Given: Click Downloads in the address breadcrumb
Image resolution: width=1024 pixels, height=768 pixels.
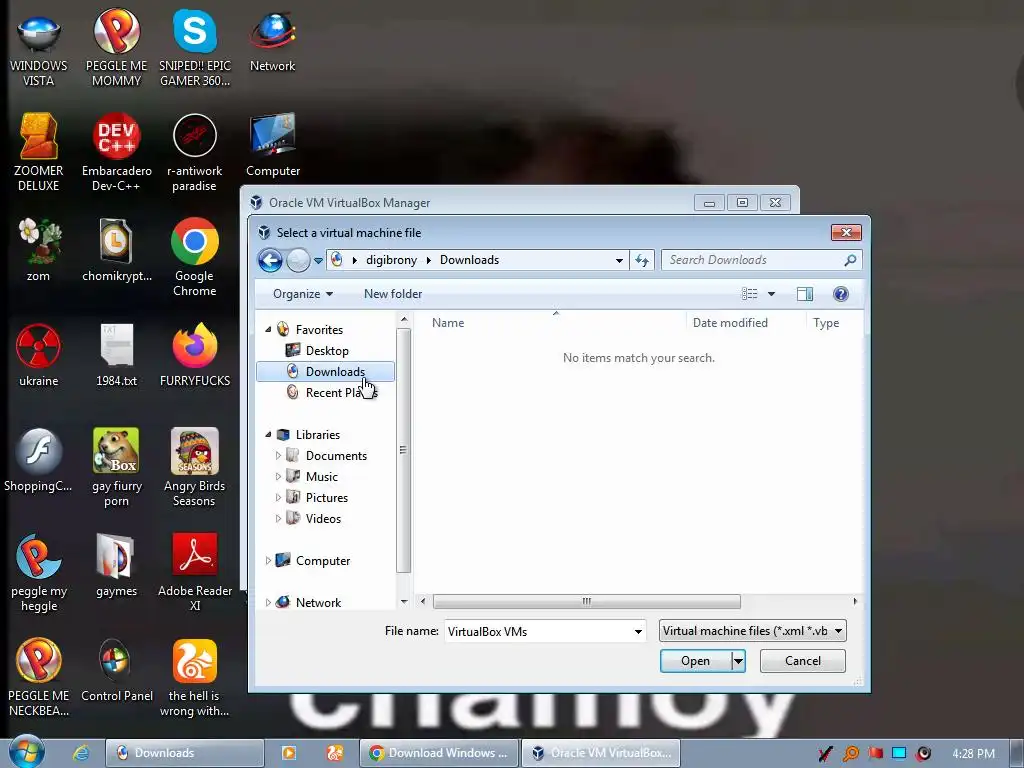Looking at the screenshot, I should point(470,261).
